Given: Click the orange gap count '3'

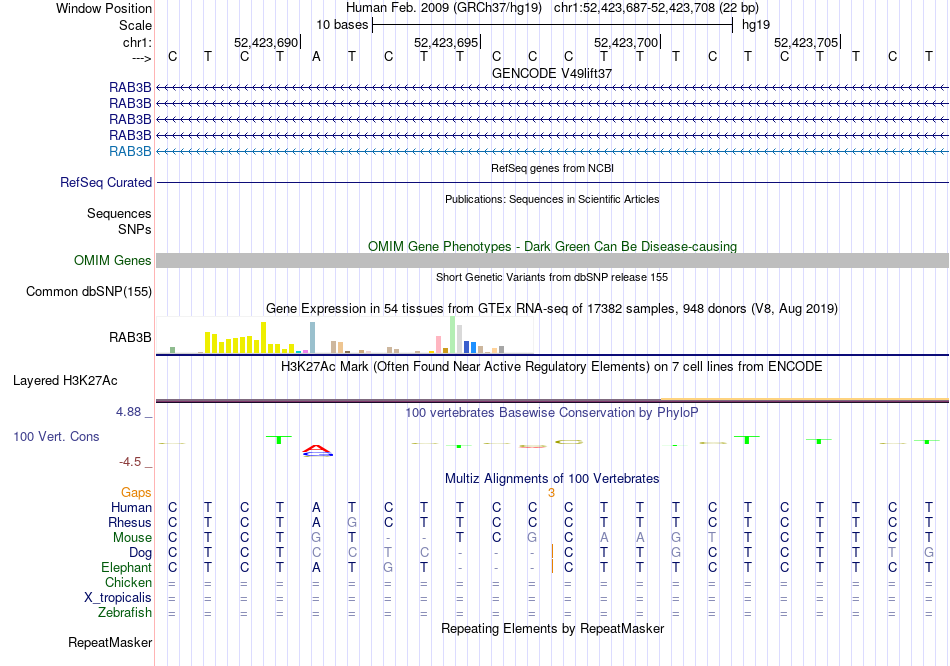Looking at the screenshot, I should click(551, 493).
